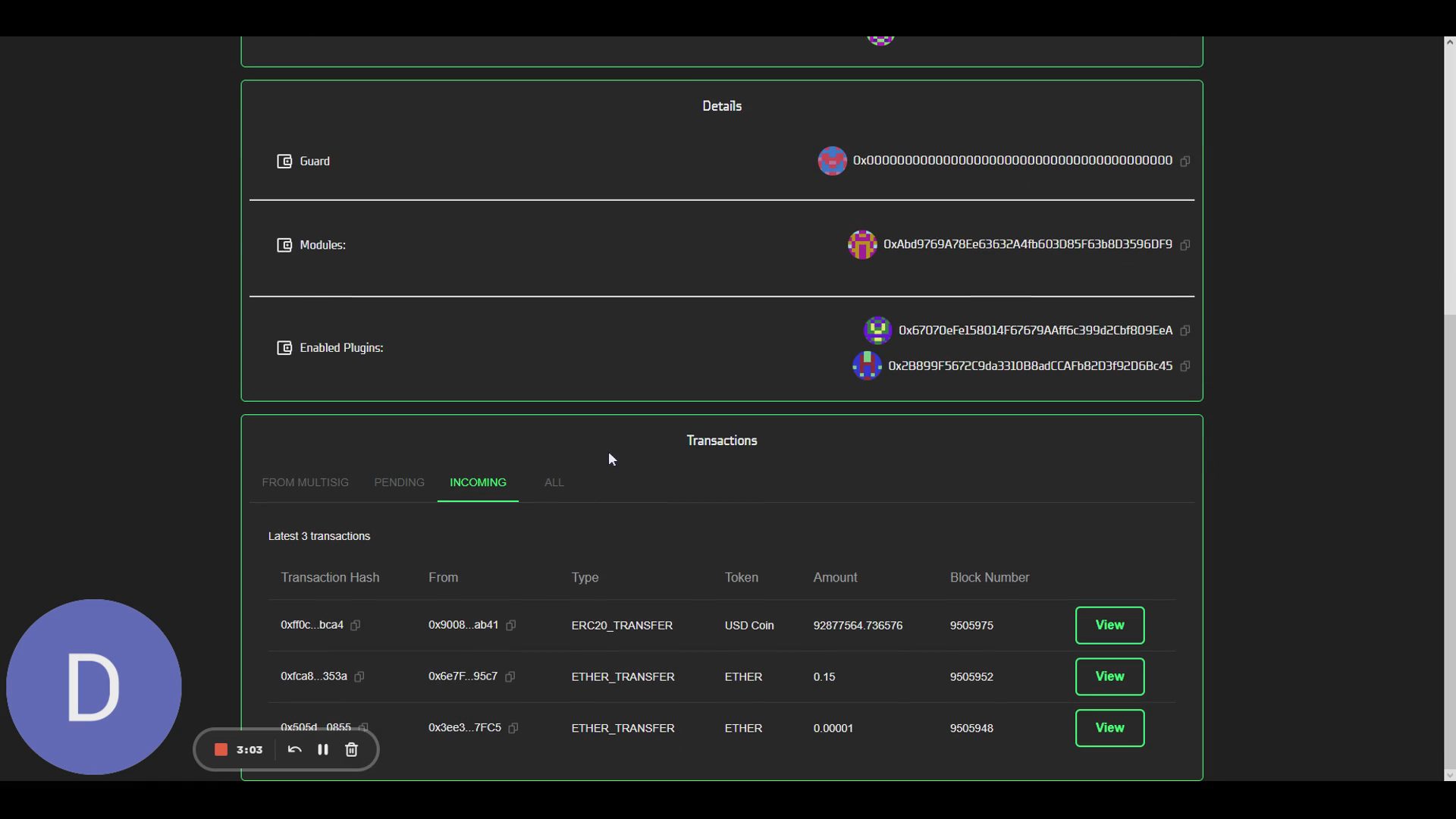Stop the screen recording
1456x819 pixels.
click(x=221, y=749)
